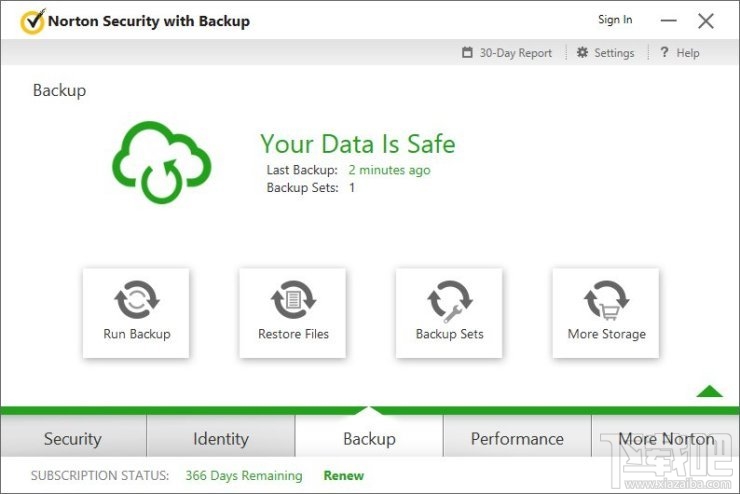Click the 'Your Data Is Safe' heading
The width and height of the screenshot is (740, 494).
[358, 144]
